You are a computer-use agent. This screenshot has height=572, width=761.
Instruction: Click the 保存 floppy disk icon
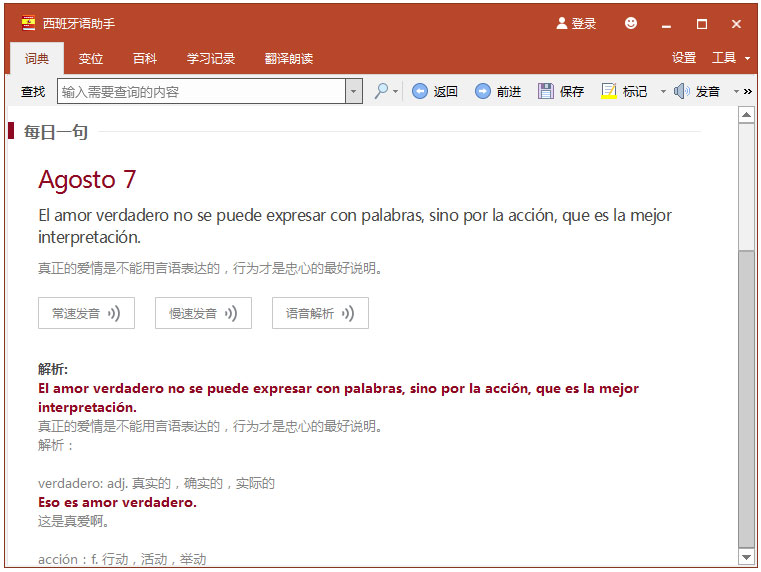click(x=546, y=91)
